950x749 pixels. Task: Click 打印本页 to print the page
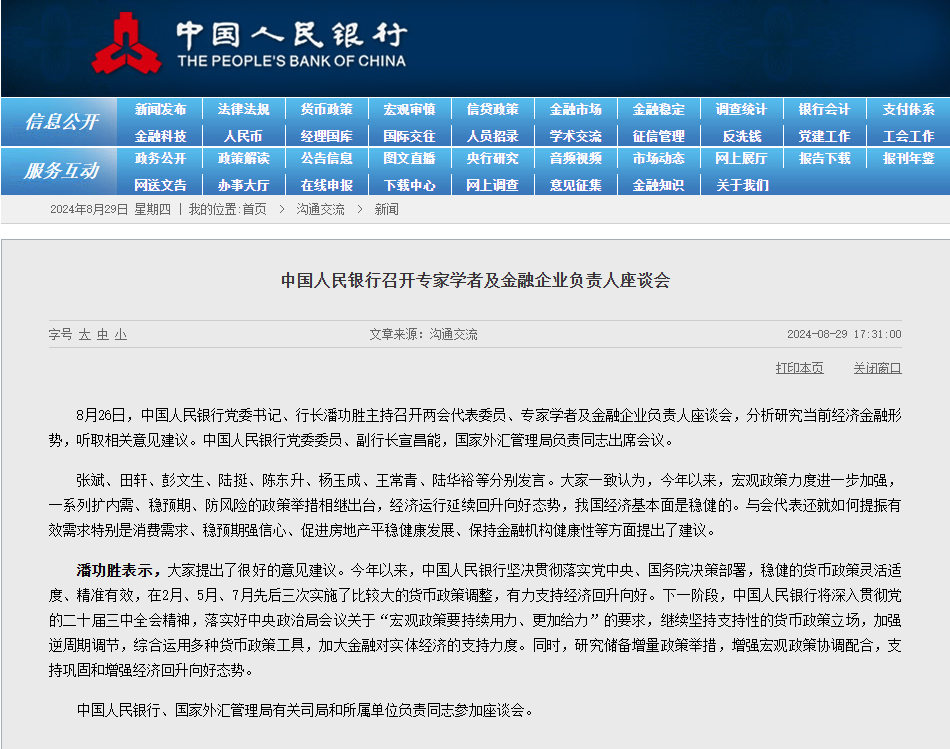click(799, 367)
